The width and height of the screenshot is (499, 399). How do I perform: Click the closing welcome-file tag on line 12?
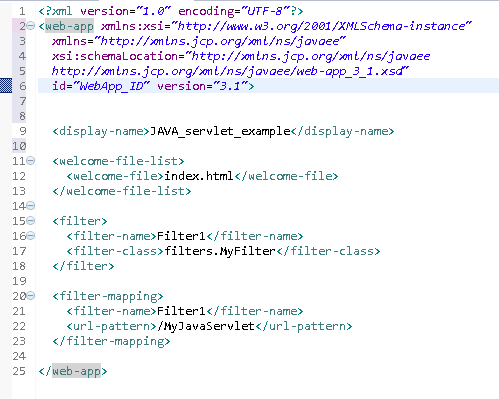(286, 176)
